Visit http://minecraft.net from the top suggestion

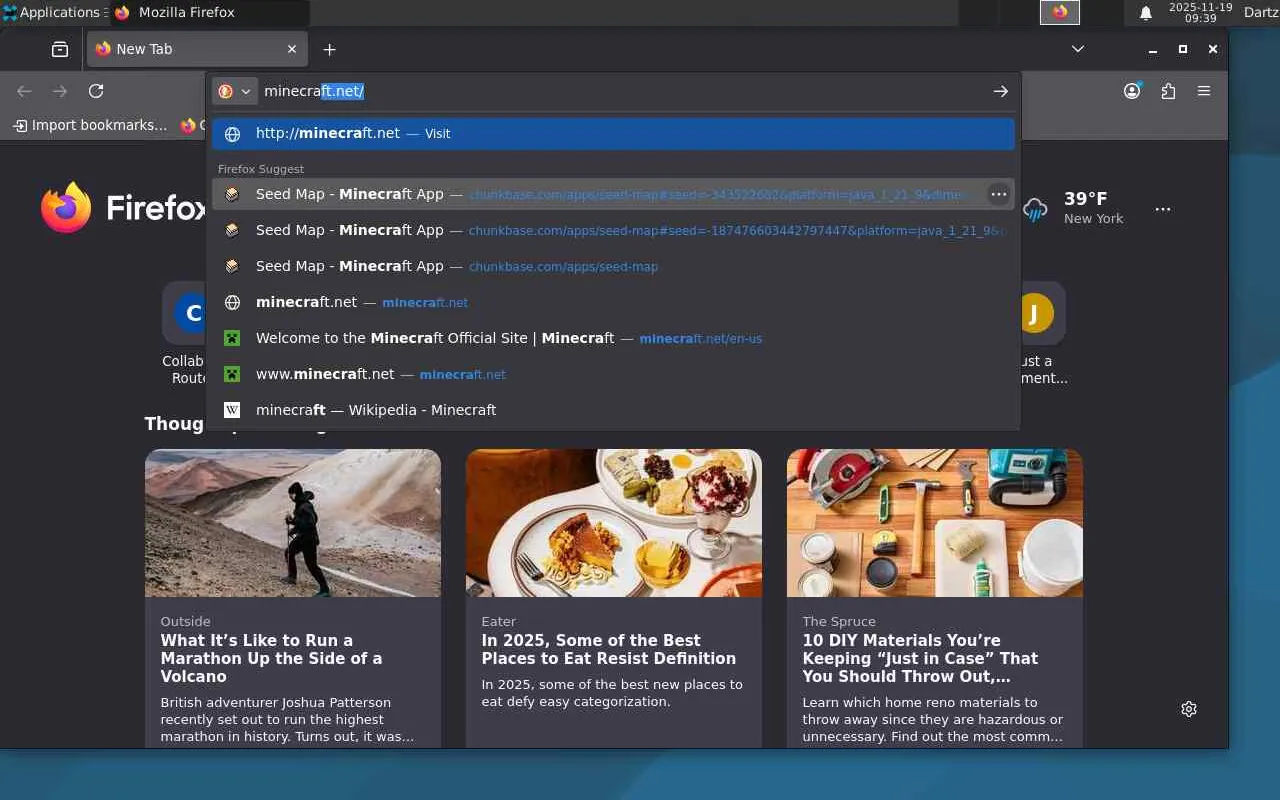(613, 133)
